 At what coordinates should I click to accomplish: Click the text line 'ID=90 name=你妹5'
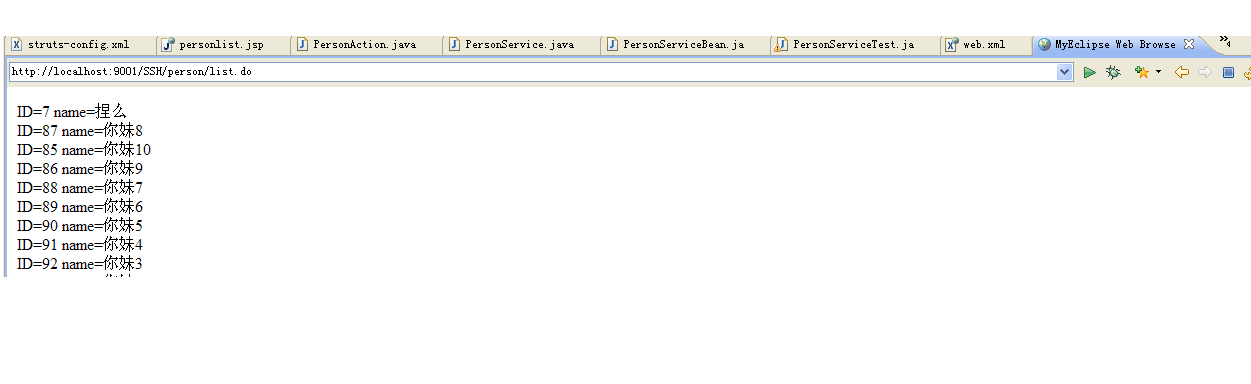point(80,226)
